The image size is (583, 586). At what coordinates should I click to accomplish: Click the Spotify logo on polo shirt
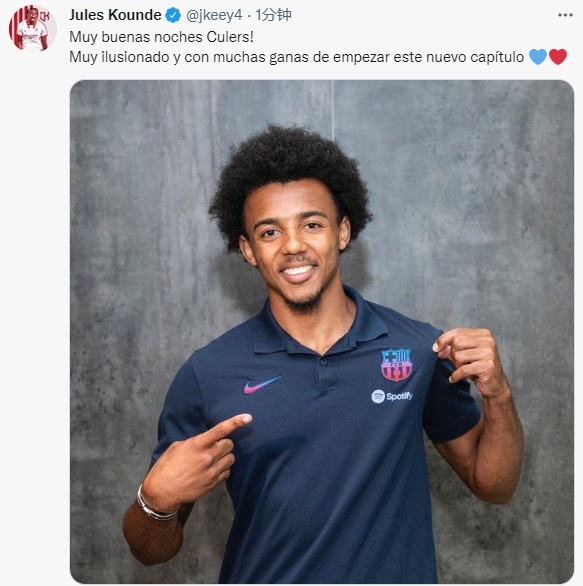pos(392,396)
